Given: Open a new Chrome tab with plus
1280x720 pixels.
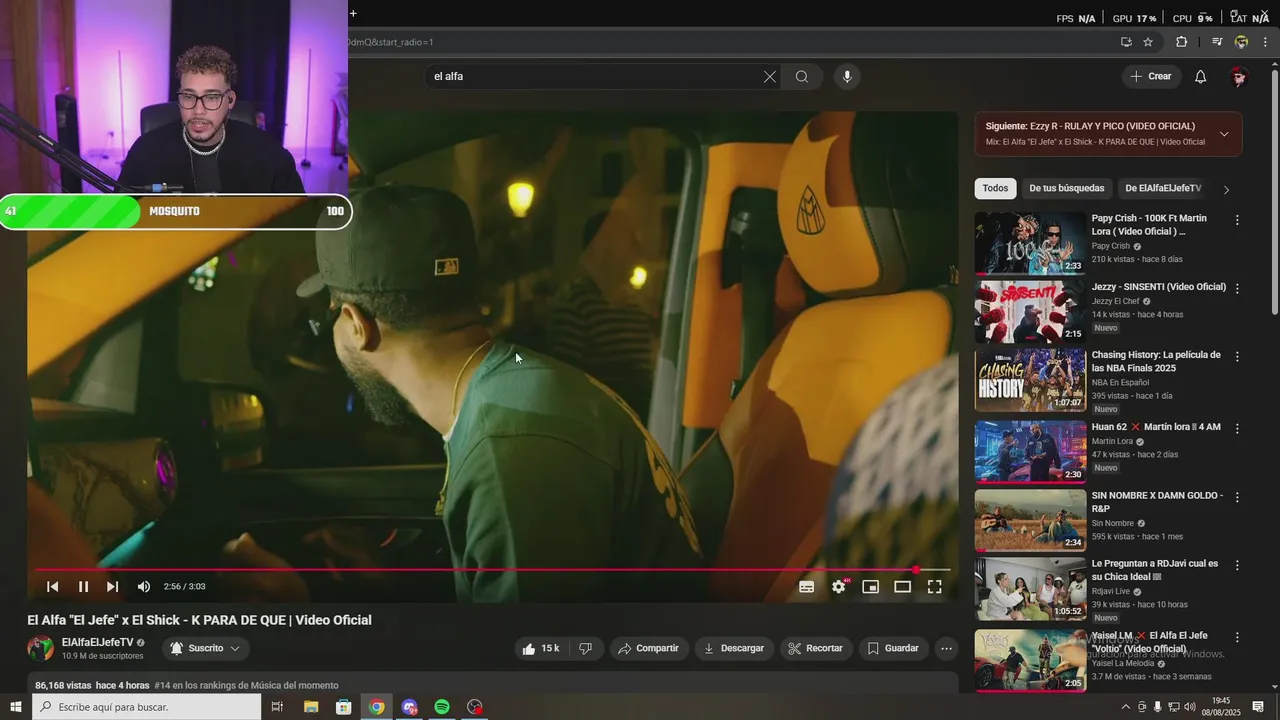Looking at the screenshot, I should pyautogui.click(x=353, y=13).
